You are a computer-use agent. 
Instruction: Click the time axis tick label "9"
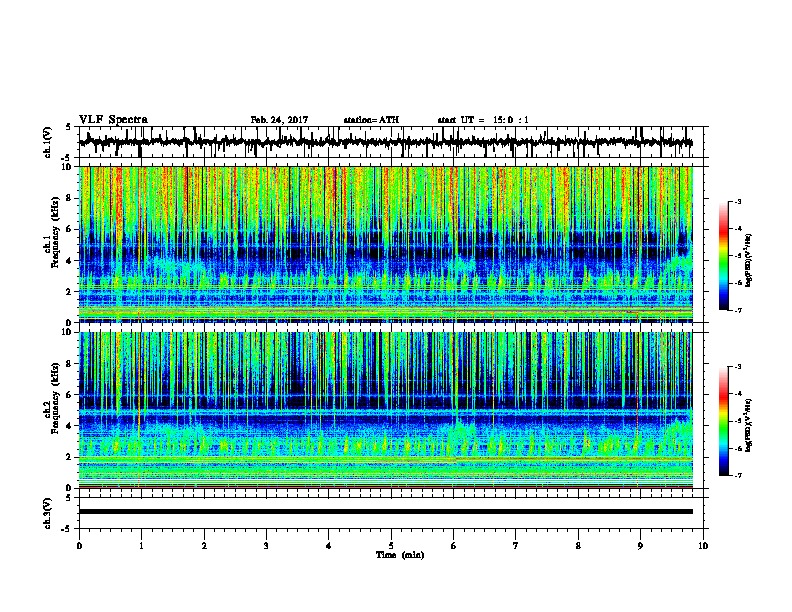point(640,545)
